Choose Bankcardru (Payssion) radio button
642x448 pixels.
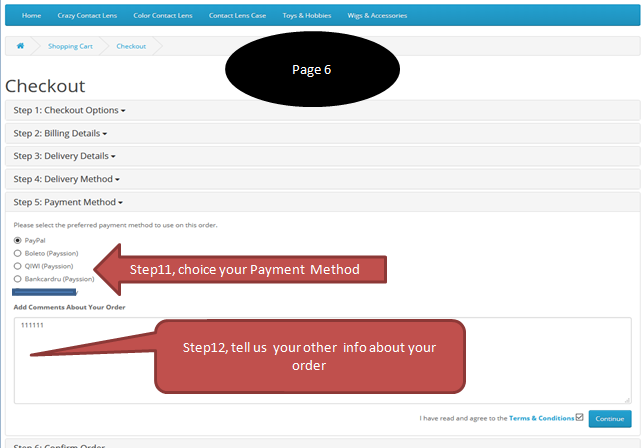17,280
